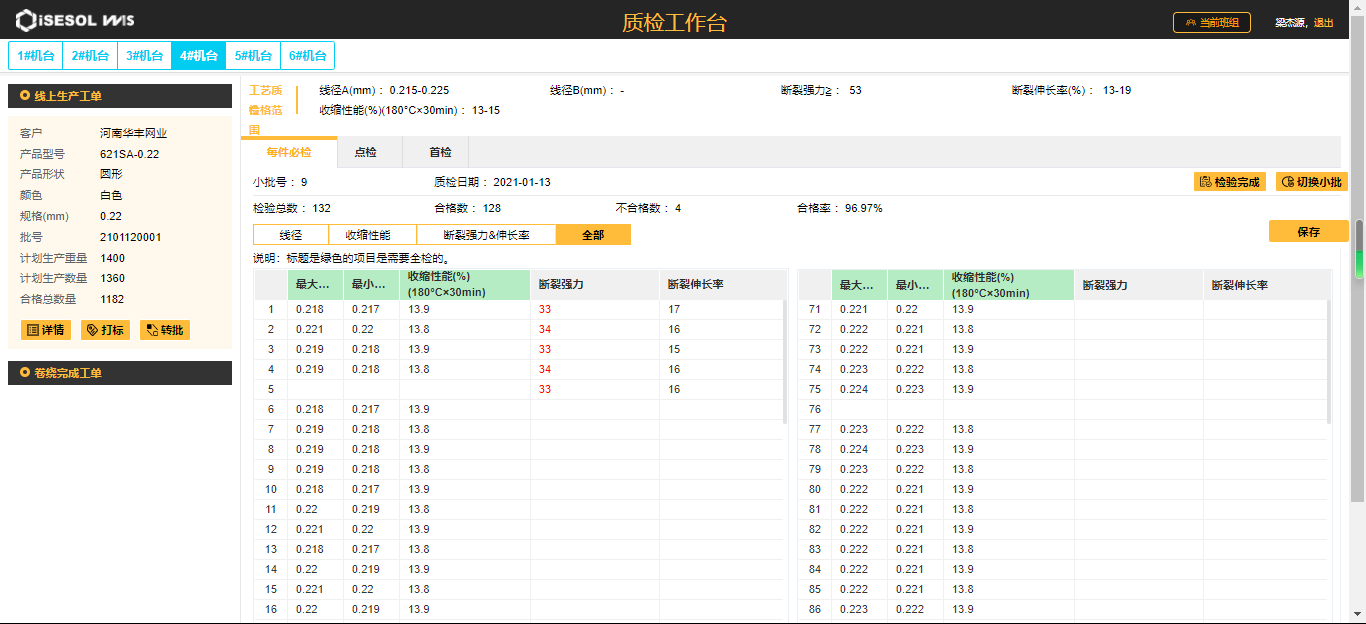The image size is (1366, 624).
Task: Select the 全部 filter option
Action: pyautogui.click(x=594, y=235)
